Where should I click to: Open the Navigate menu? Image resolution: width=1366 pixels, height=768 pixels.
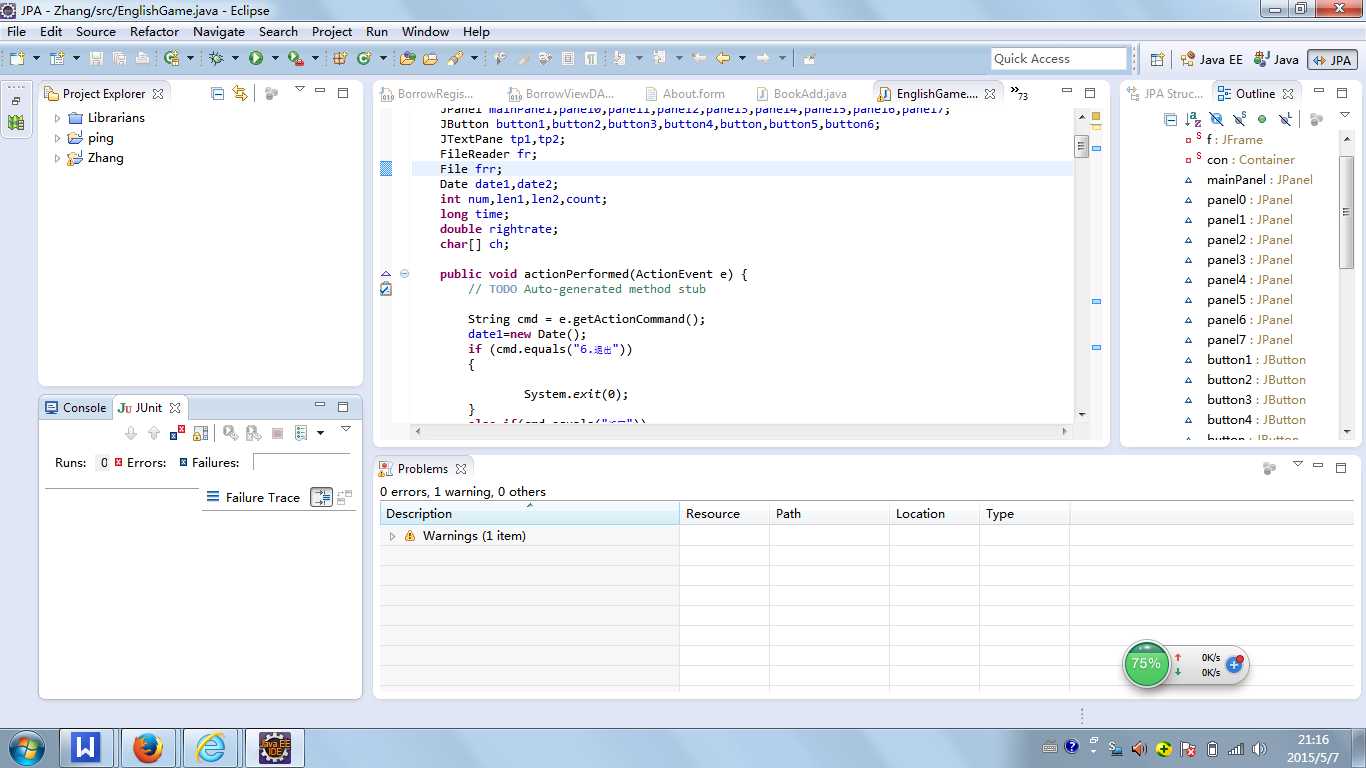[x=219, y=31]
